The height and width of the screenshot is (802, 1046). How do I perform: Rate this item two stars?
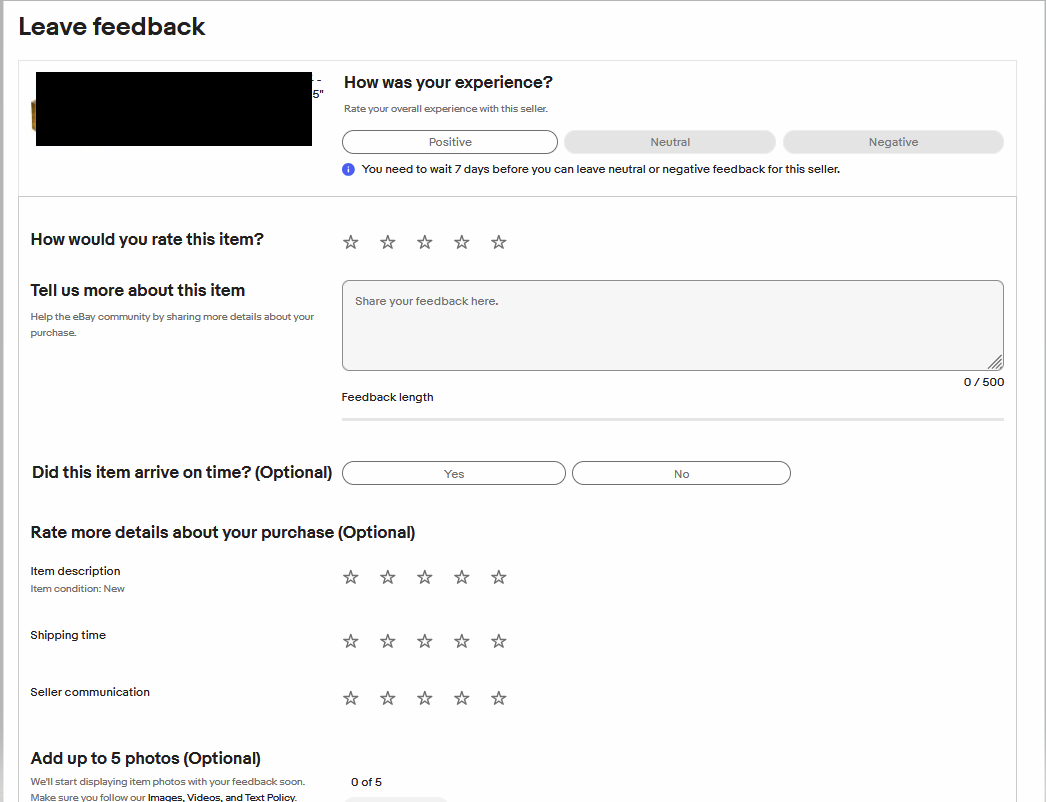388,242
